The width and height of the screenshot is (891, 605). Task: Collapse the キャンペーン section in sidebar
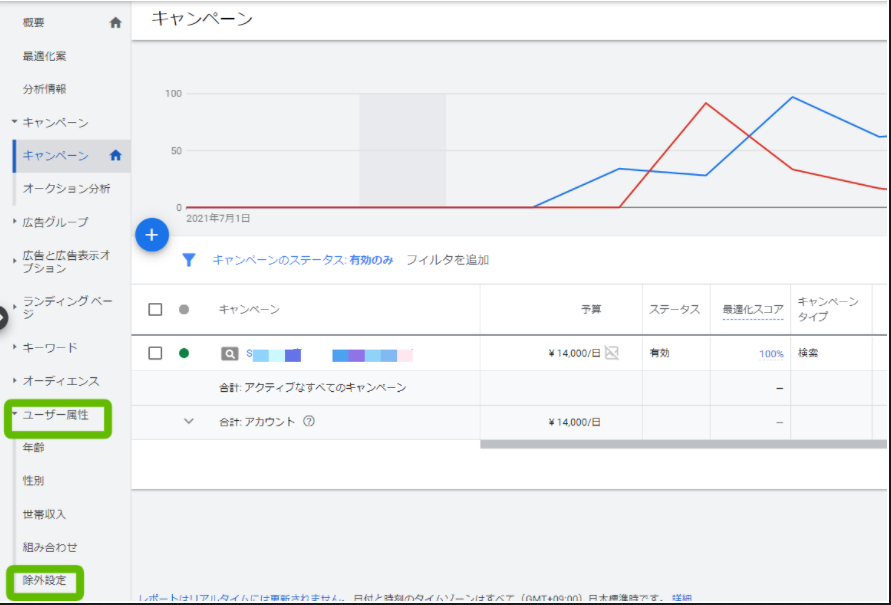15,122
